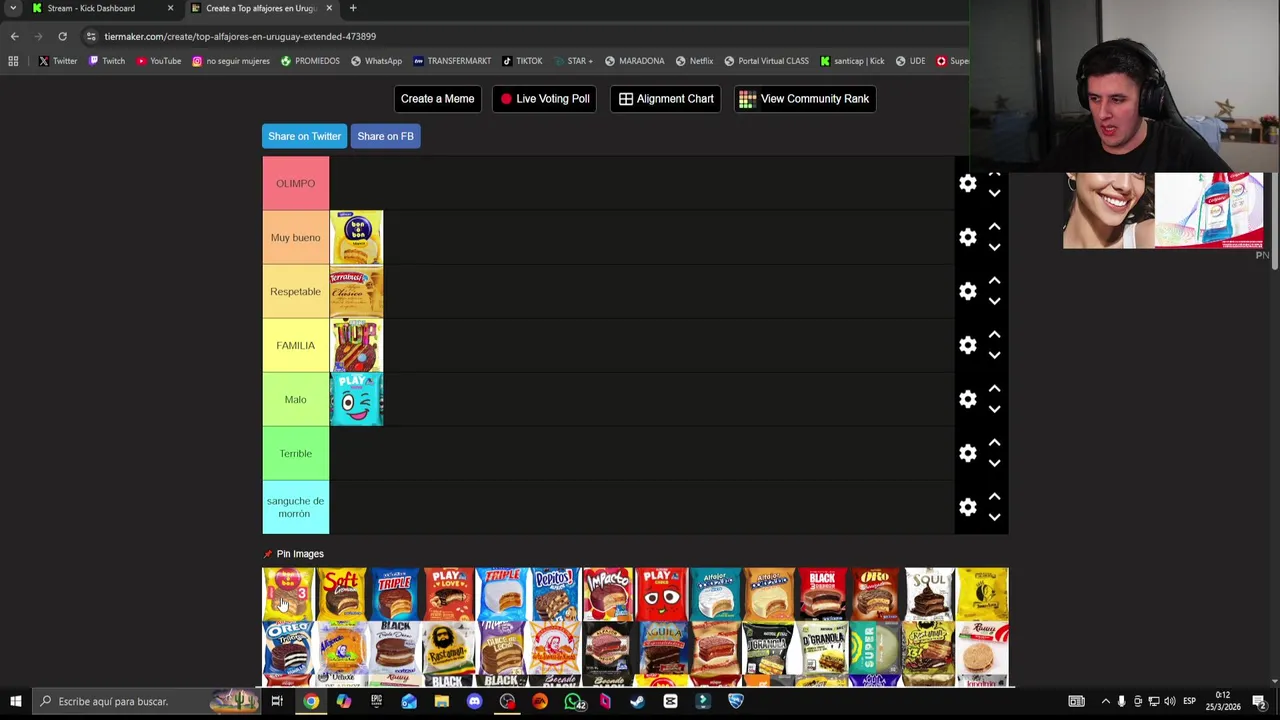The image size is (1280, 720).
Task: Open settings gear for sanguche de morrón tier
Action: click(968, 507)
